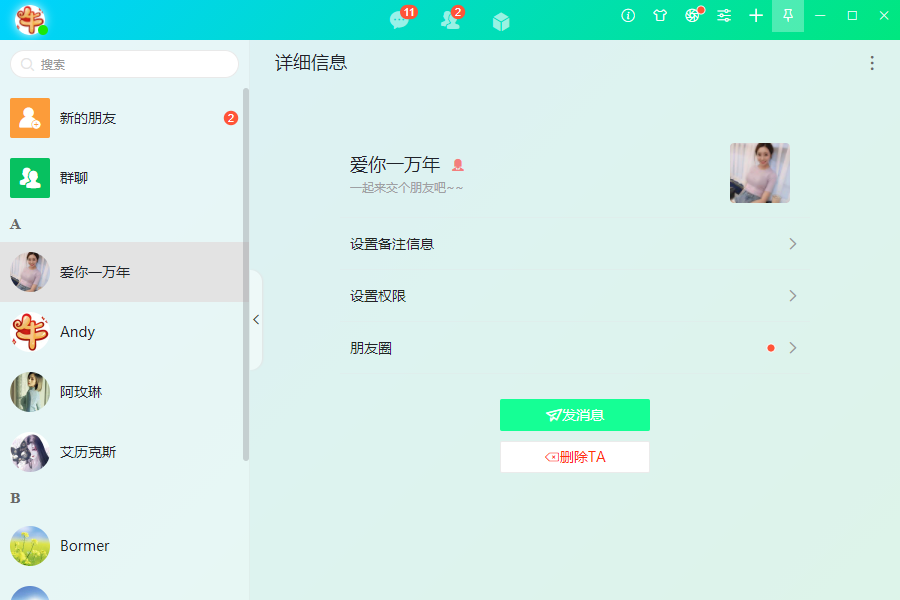Click the info circle icon
Image resolution: width=900 pixels, height=600 pixels.
pos(628,16)
